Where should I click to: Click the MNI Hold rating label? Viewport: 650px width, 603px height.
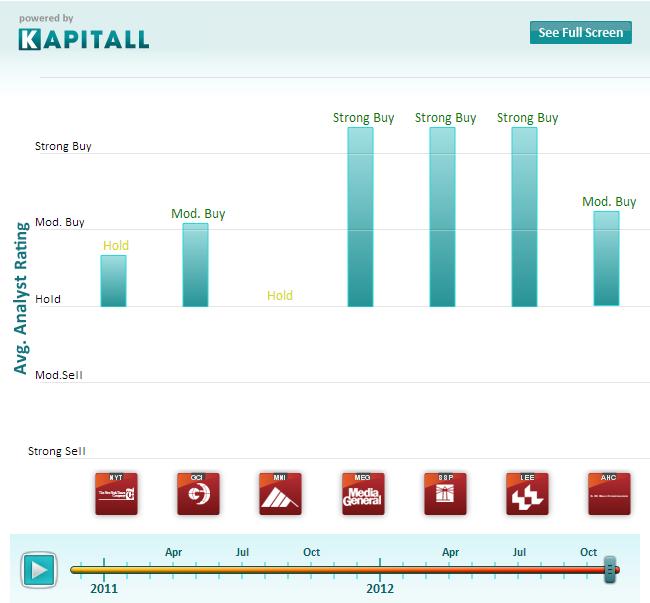click(x=280, y=295)
